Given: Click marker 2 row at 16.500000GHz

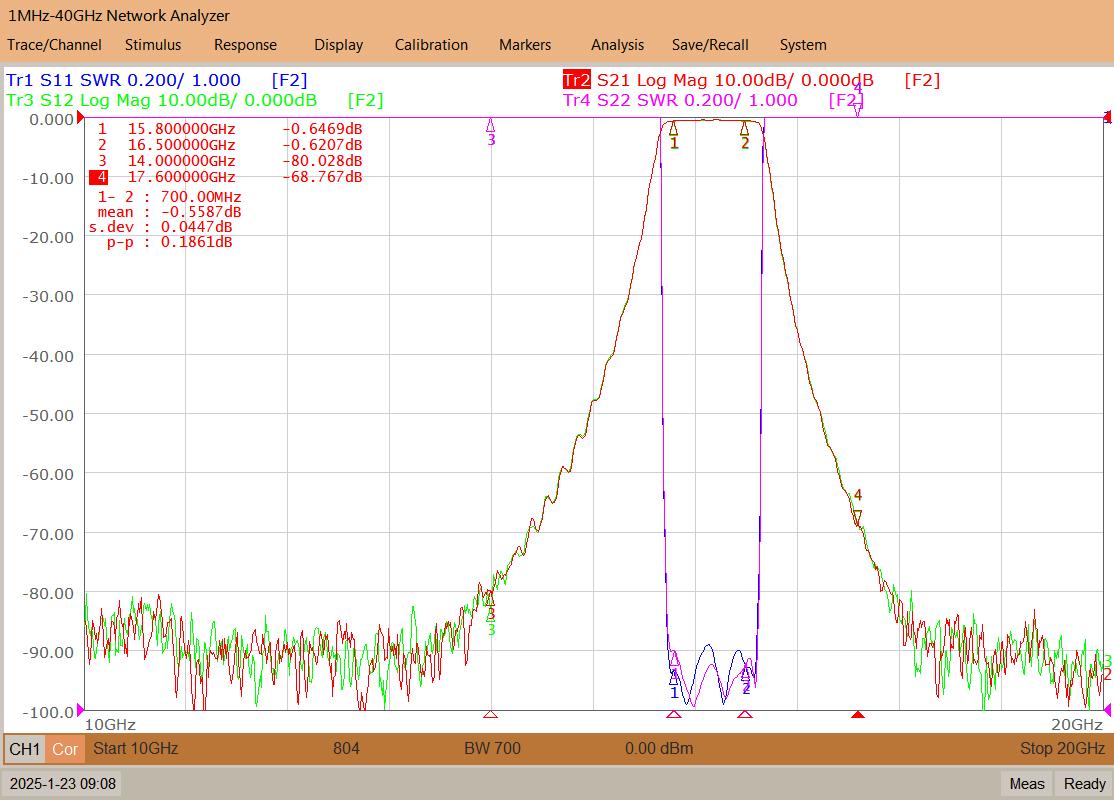Looking at the screenshot, I should [x=229, y=145].
